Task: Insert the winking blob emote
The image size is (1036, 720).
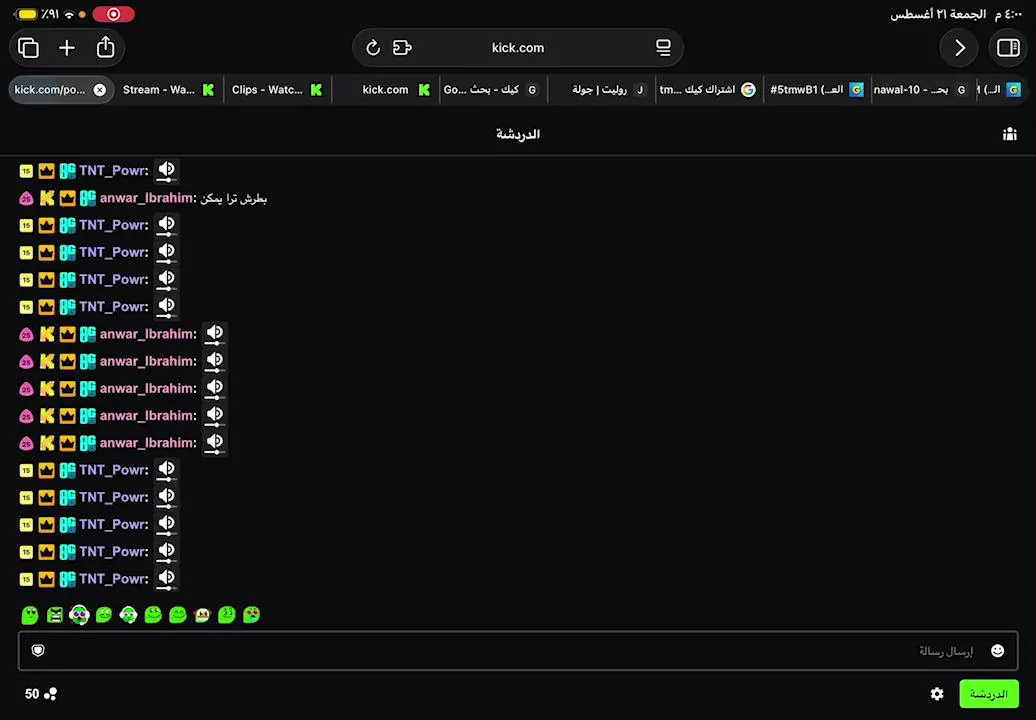Action: 104,615
